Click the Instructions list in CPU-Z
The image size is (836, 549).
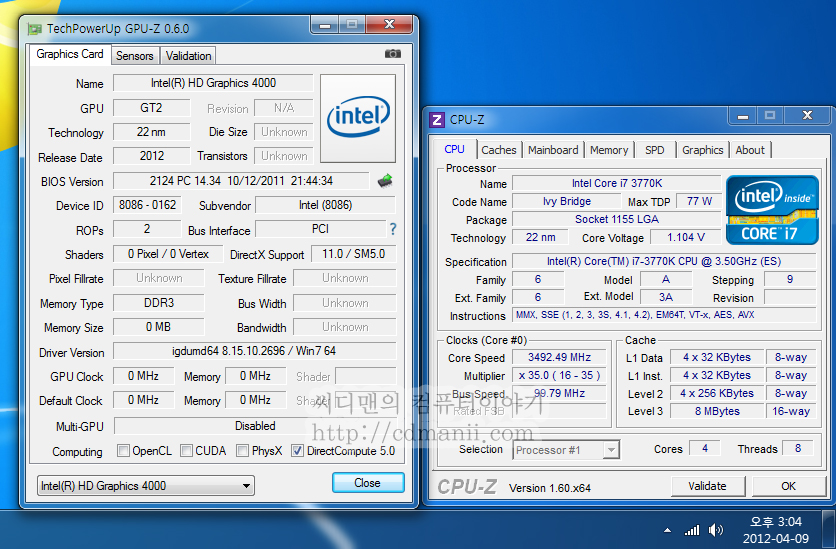[x=664, y=315]
